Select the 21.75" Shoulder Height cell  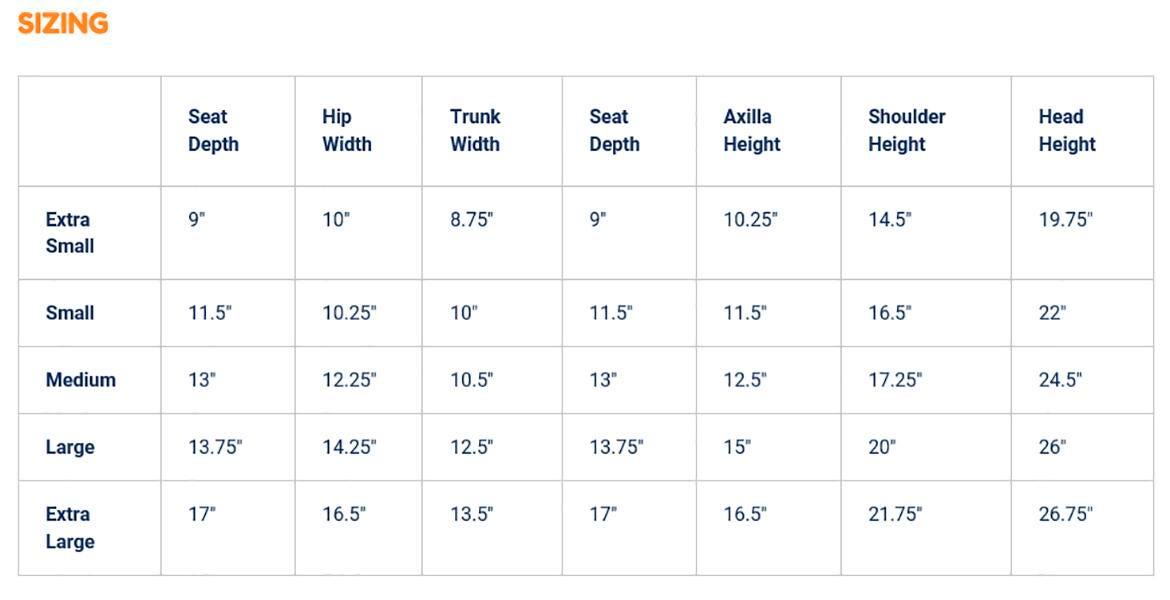pyautogui.click(x=894, y=514)
